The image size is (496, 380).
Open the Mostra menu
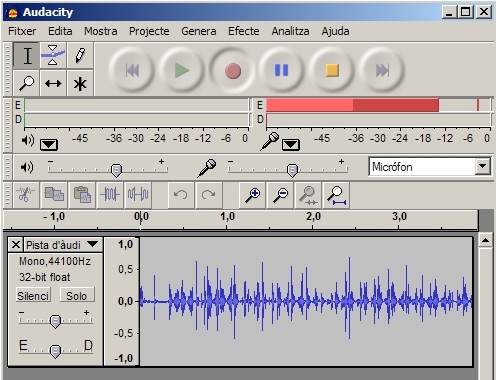click(101, 31)
